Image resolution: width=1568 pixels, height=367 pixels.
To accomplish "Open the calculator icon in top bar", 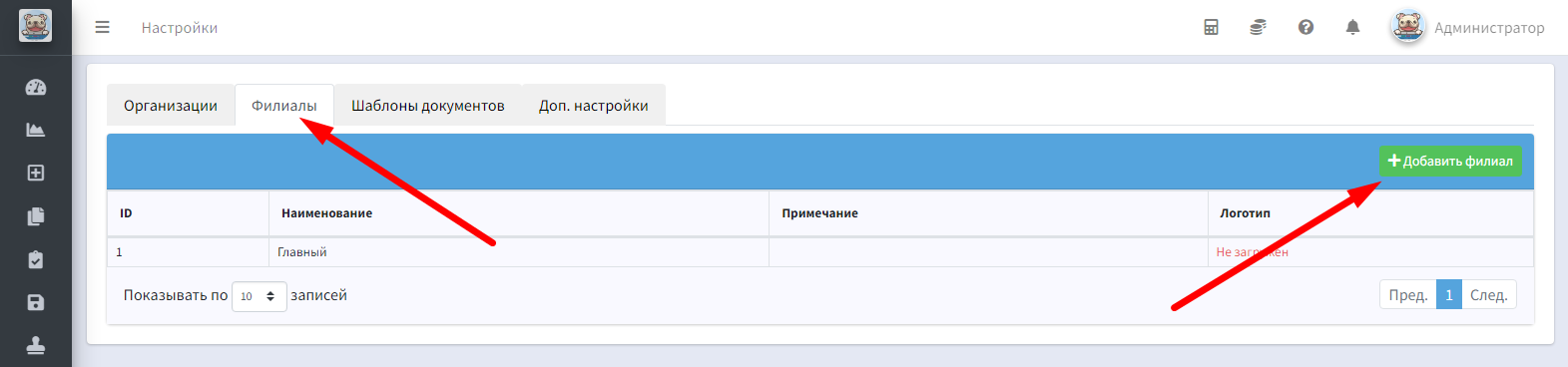I will [x=1211, y=27].
